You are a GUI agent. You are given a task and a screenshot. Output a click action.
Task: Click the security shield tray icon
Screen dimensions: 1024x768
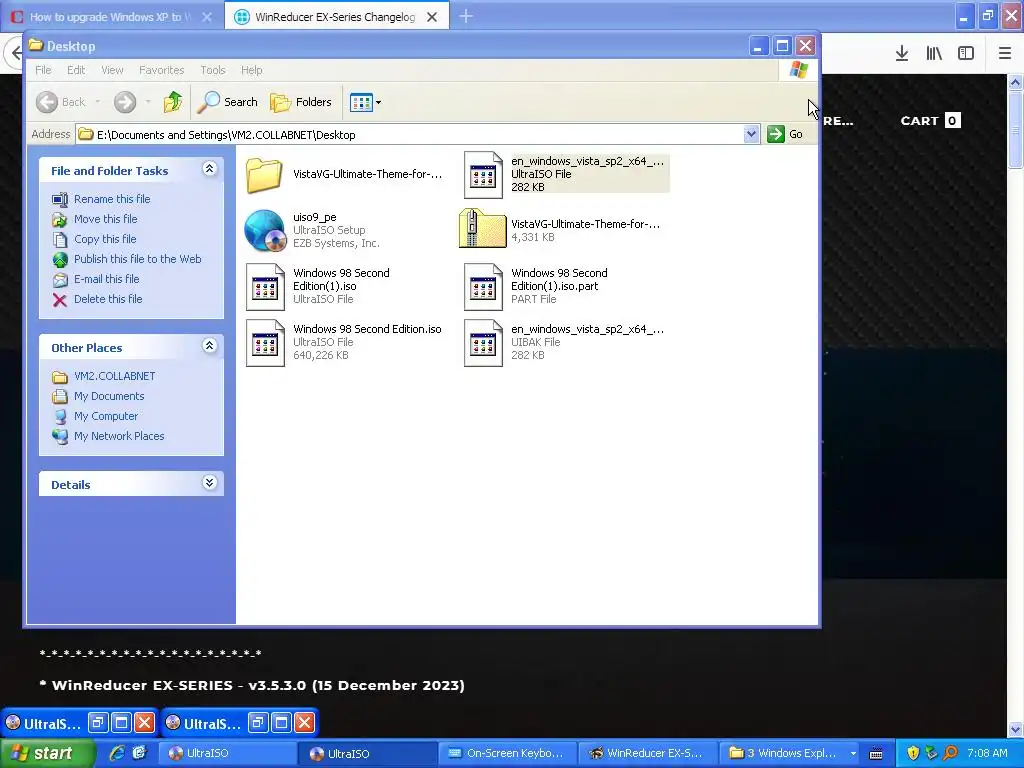913,753
